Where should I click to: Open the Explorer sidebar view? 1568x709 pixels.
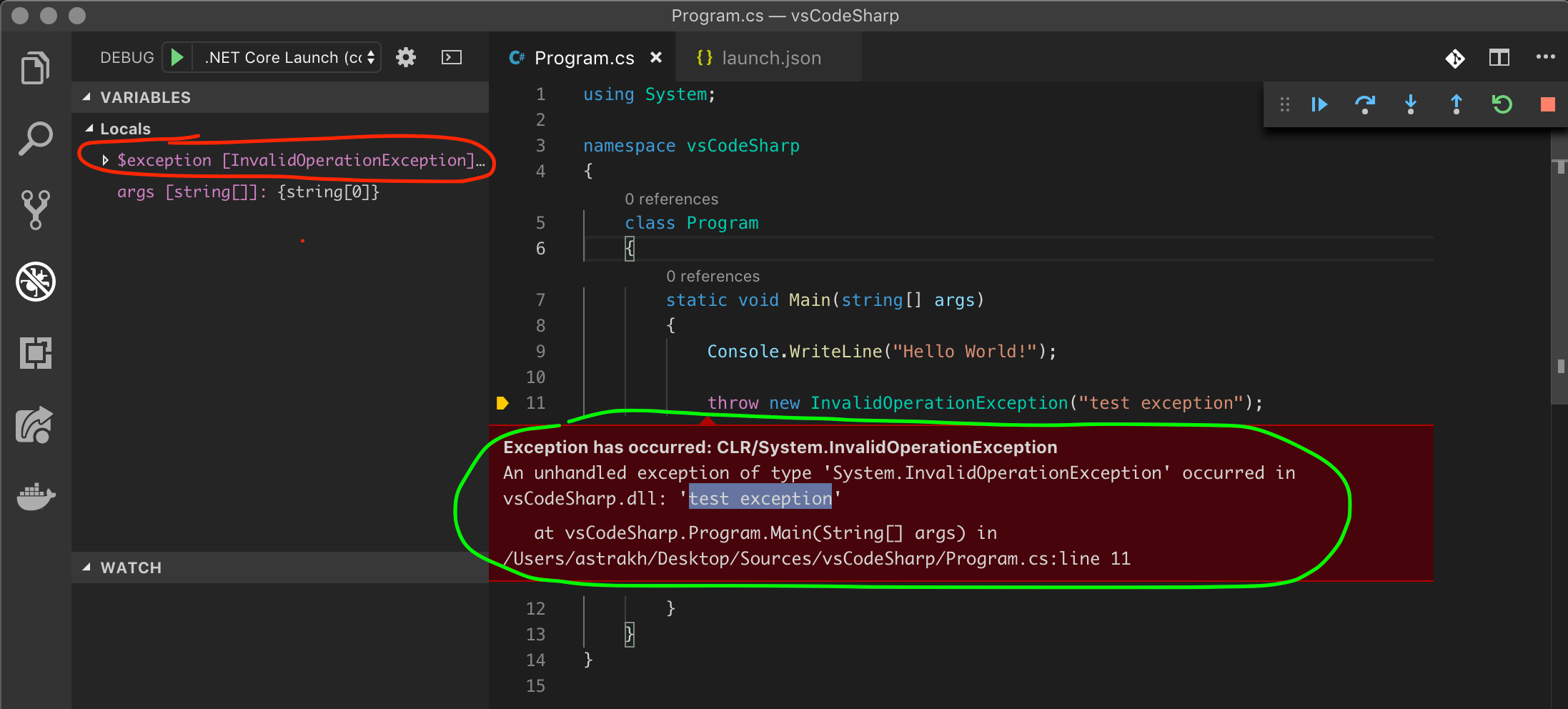[35, 68]
